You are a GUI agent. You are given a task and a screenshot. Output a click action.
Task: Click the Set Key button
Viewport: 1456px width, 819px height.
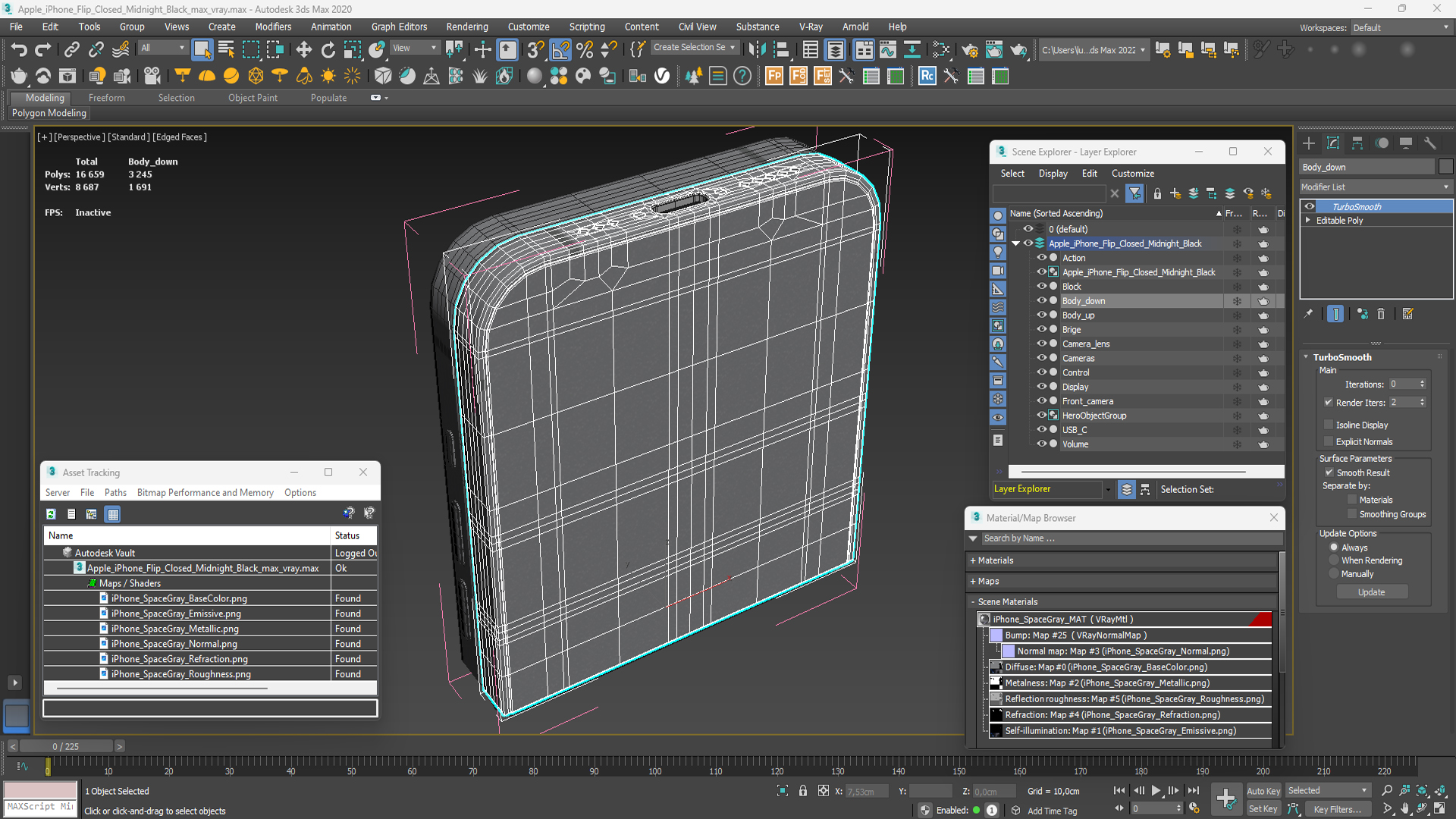[1263, 808]
